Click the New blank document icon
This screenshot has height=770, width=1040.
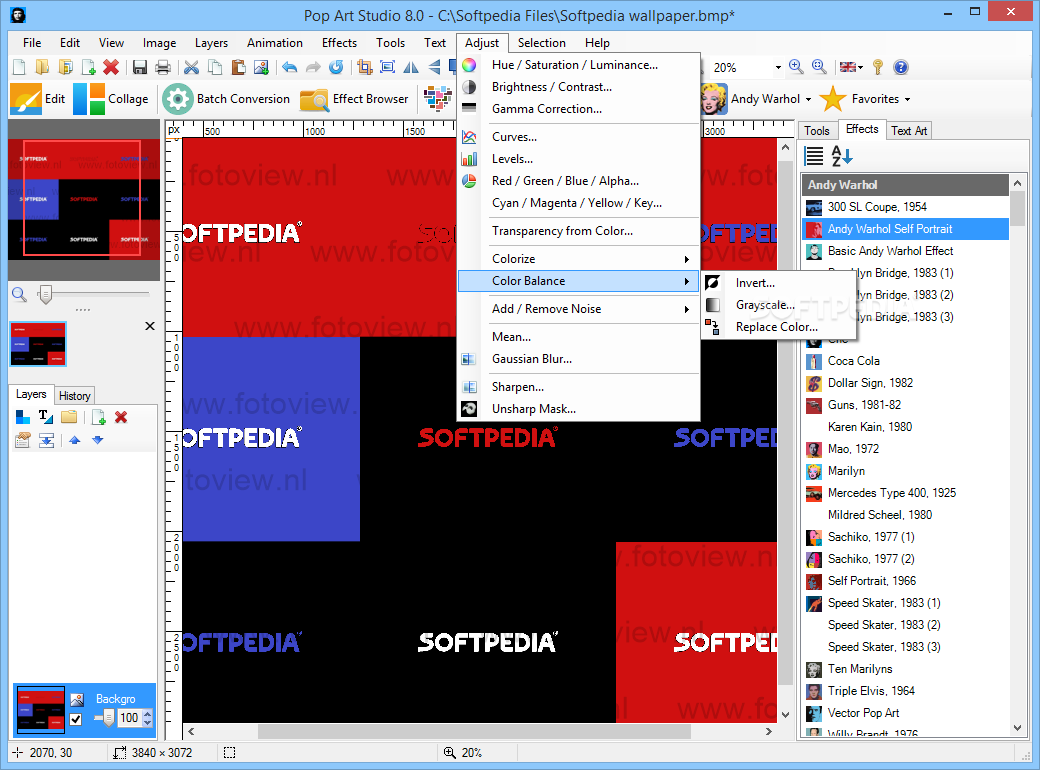click(19, 67)
